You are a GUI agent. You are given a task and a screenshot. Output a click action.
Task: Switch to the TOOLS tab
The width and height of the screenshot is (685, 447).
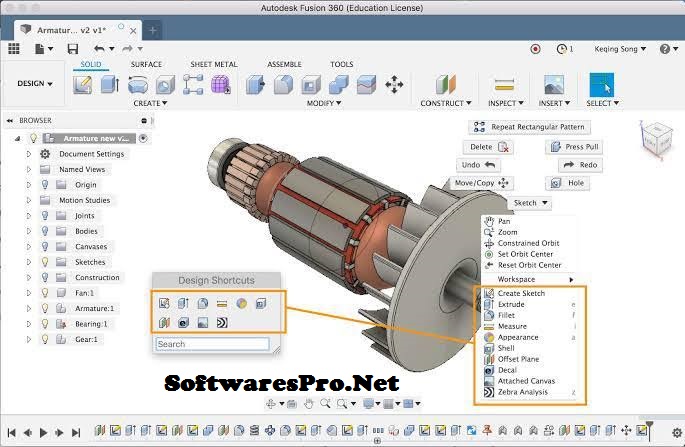coord(342,64)
